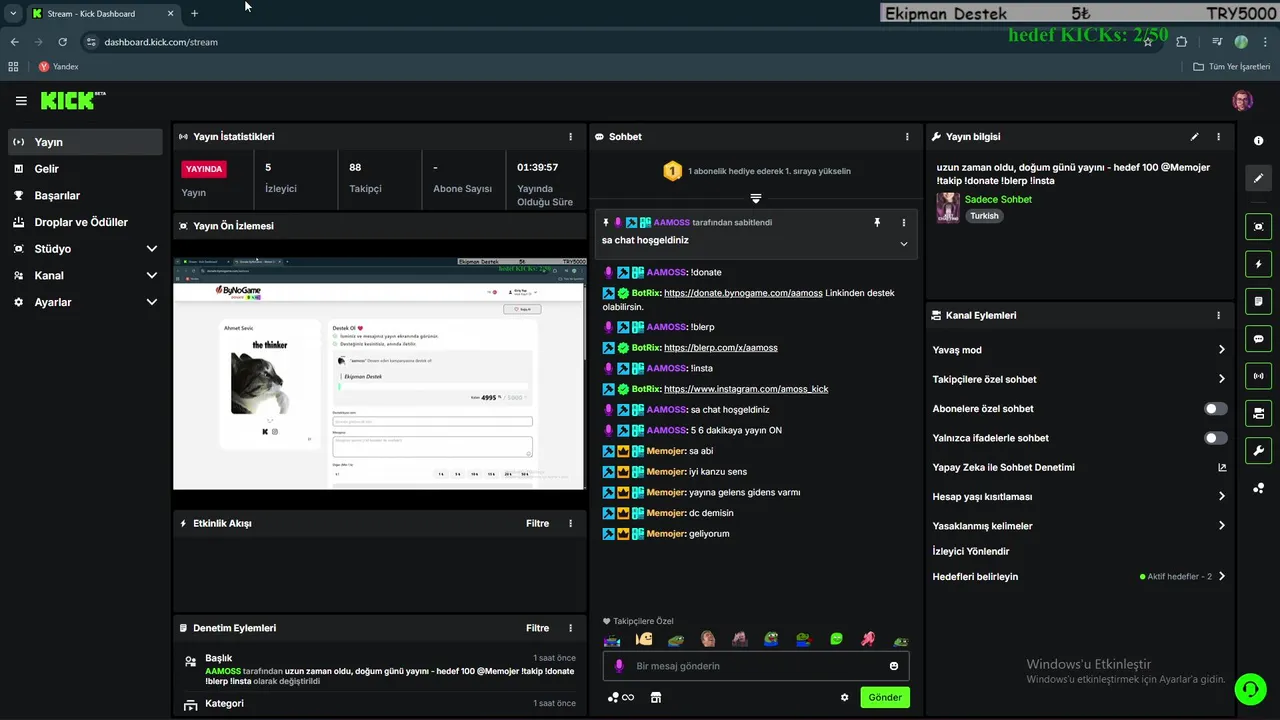Click the KICKs dots icon in right sidebar

1258,488
